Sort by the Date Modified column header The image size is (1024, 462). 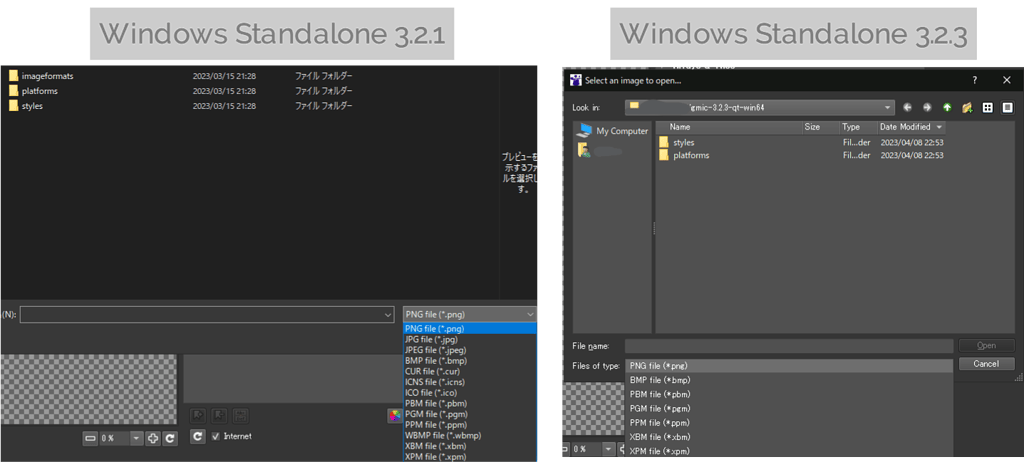pyautogui.click(x=912, y=127)
